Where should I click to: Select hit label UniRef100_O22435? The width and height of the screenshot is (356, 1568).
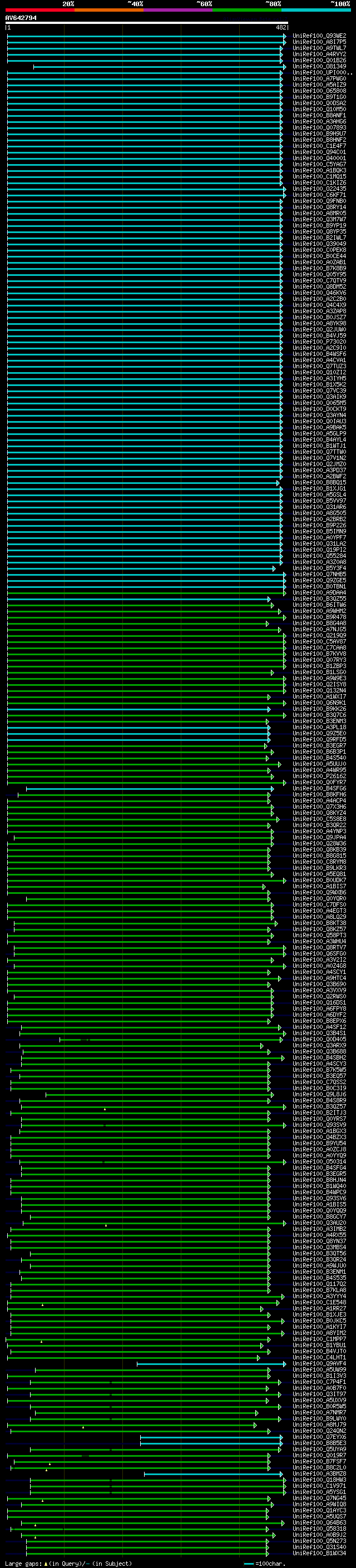319,189
